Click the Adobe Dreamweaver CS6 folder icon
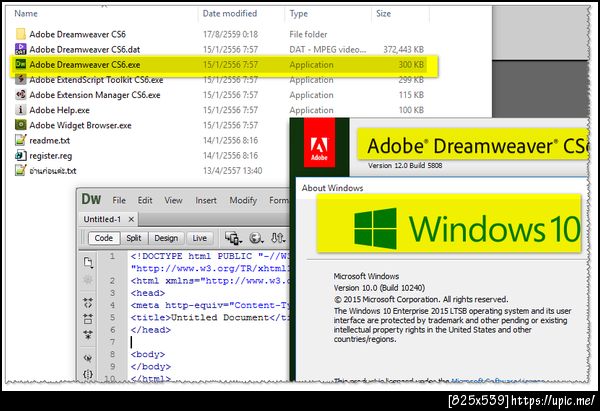The height and width of the screenshot is (411, 600). coord(20,34)
